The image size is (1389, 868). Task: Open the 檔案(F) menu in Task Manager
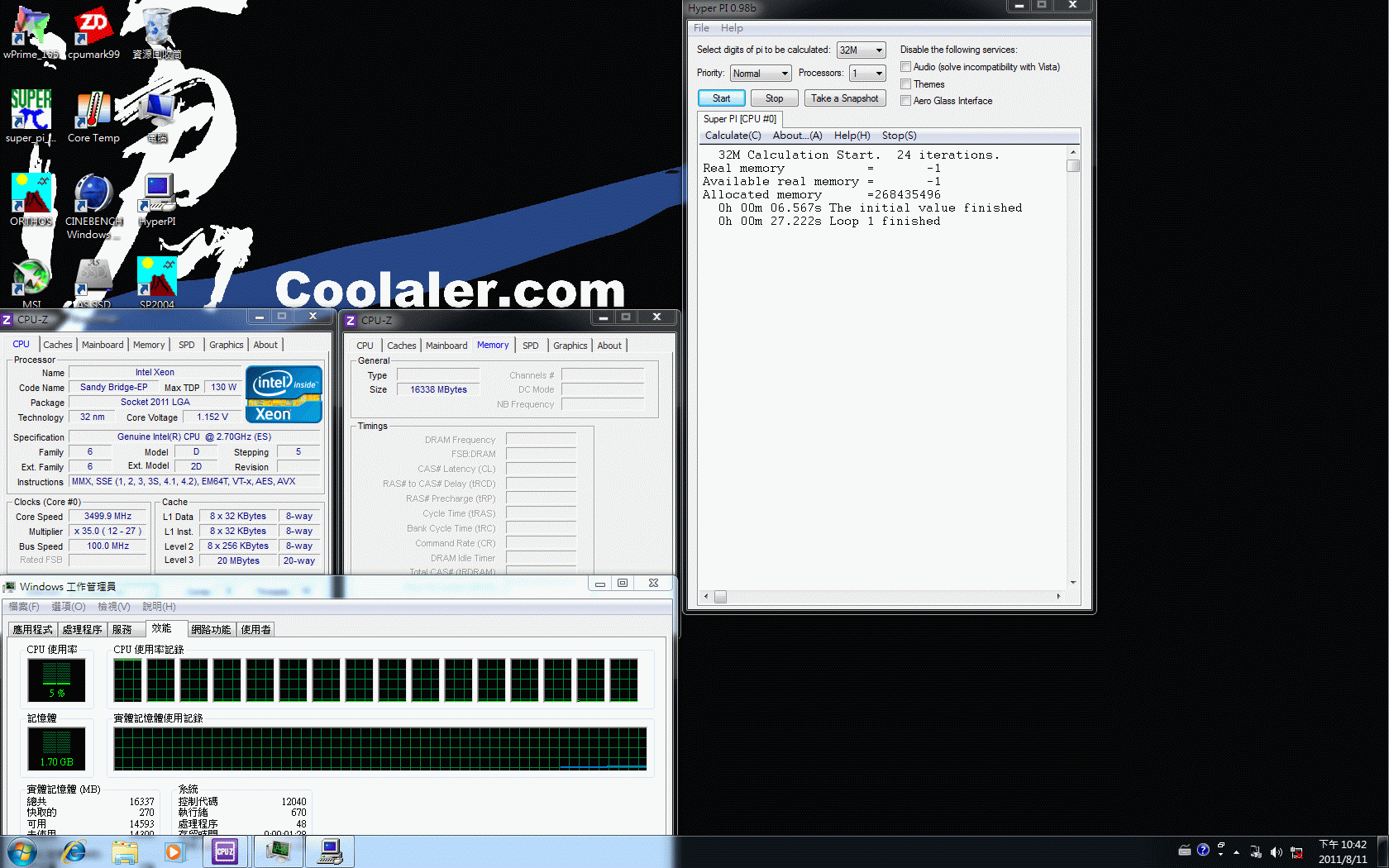coord(24,607)
